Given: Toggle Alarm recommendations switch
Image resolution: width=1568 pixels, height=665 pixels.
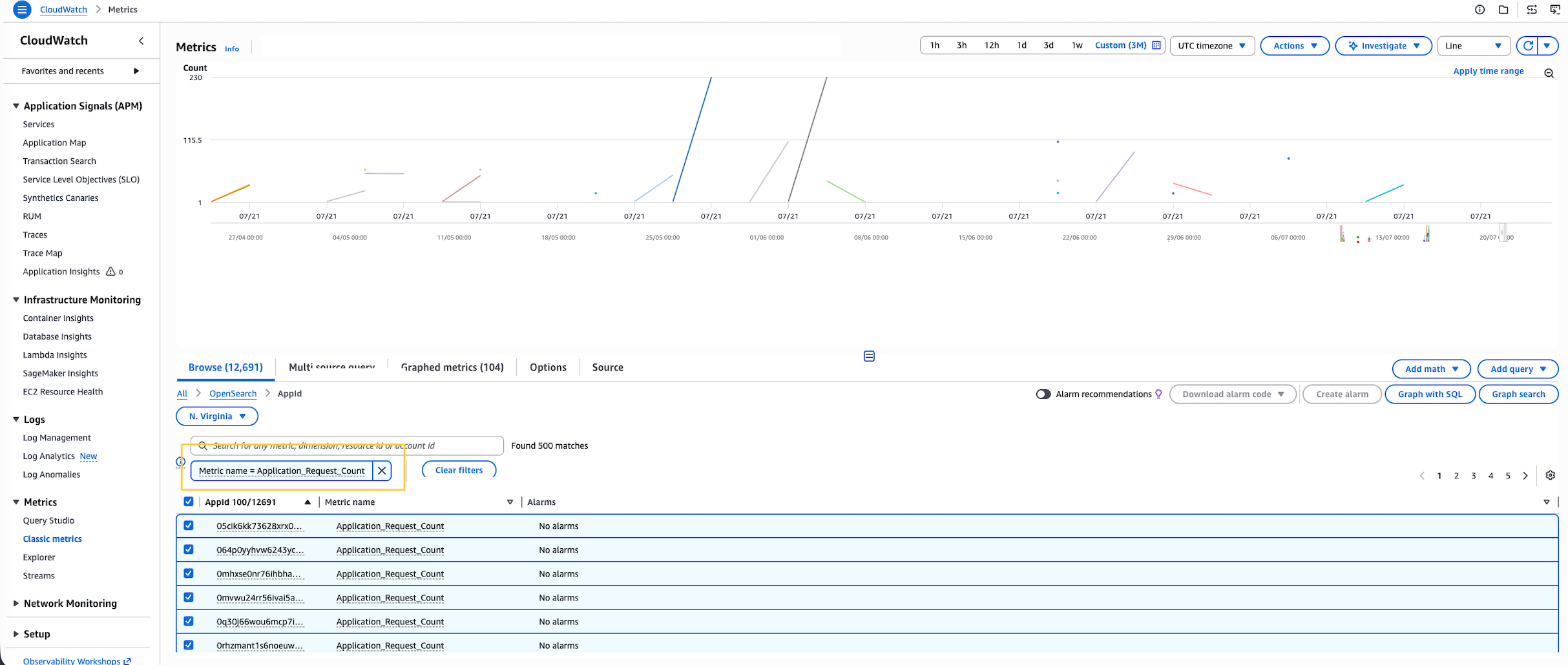Looking at the screenshot, I should (x=1044, y=394).
